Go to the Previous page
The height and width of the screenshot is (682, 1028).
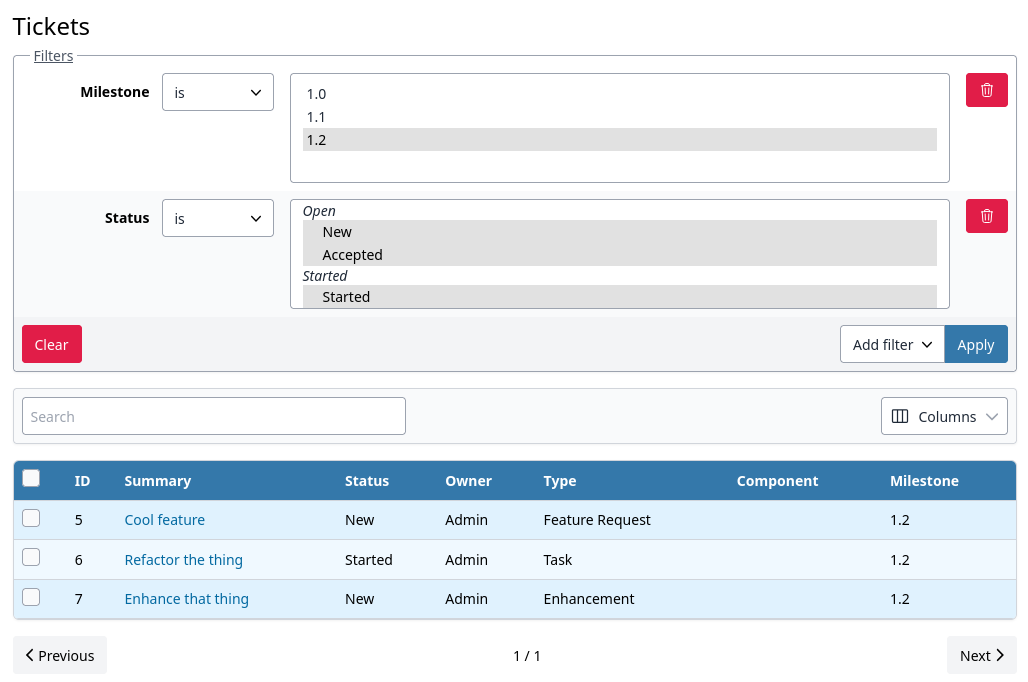[x=60, y=655]
